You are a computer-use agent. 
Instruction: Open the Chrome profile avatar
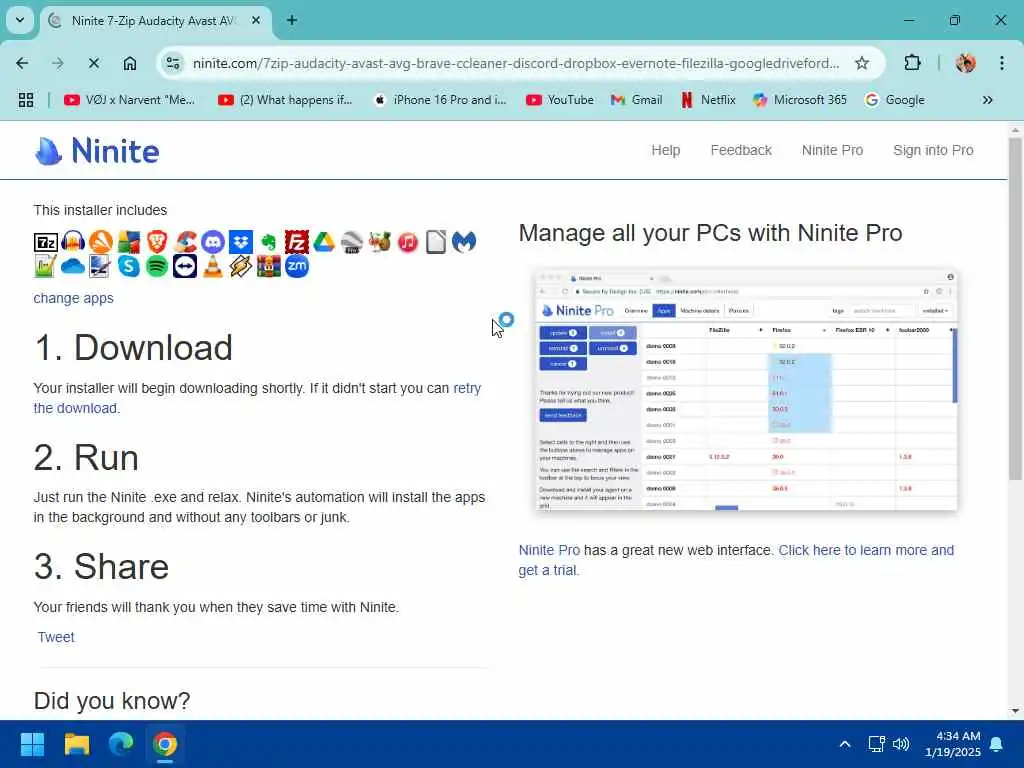965,63
